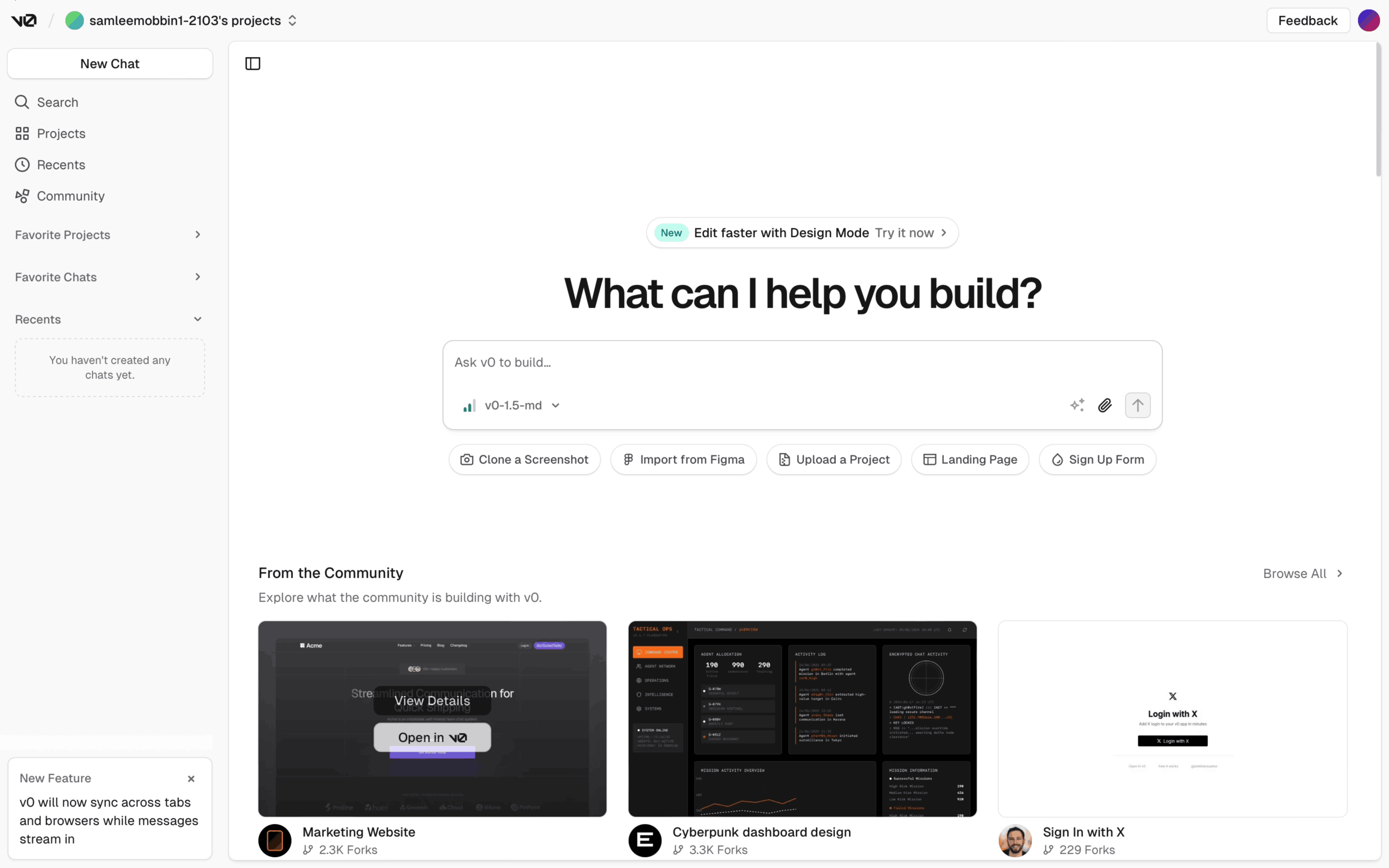
Task: Expand the Favorite Projects section
Action: [x=109, y=235]
